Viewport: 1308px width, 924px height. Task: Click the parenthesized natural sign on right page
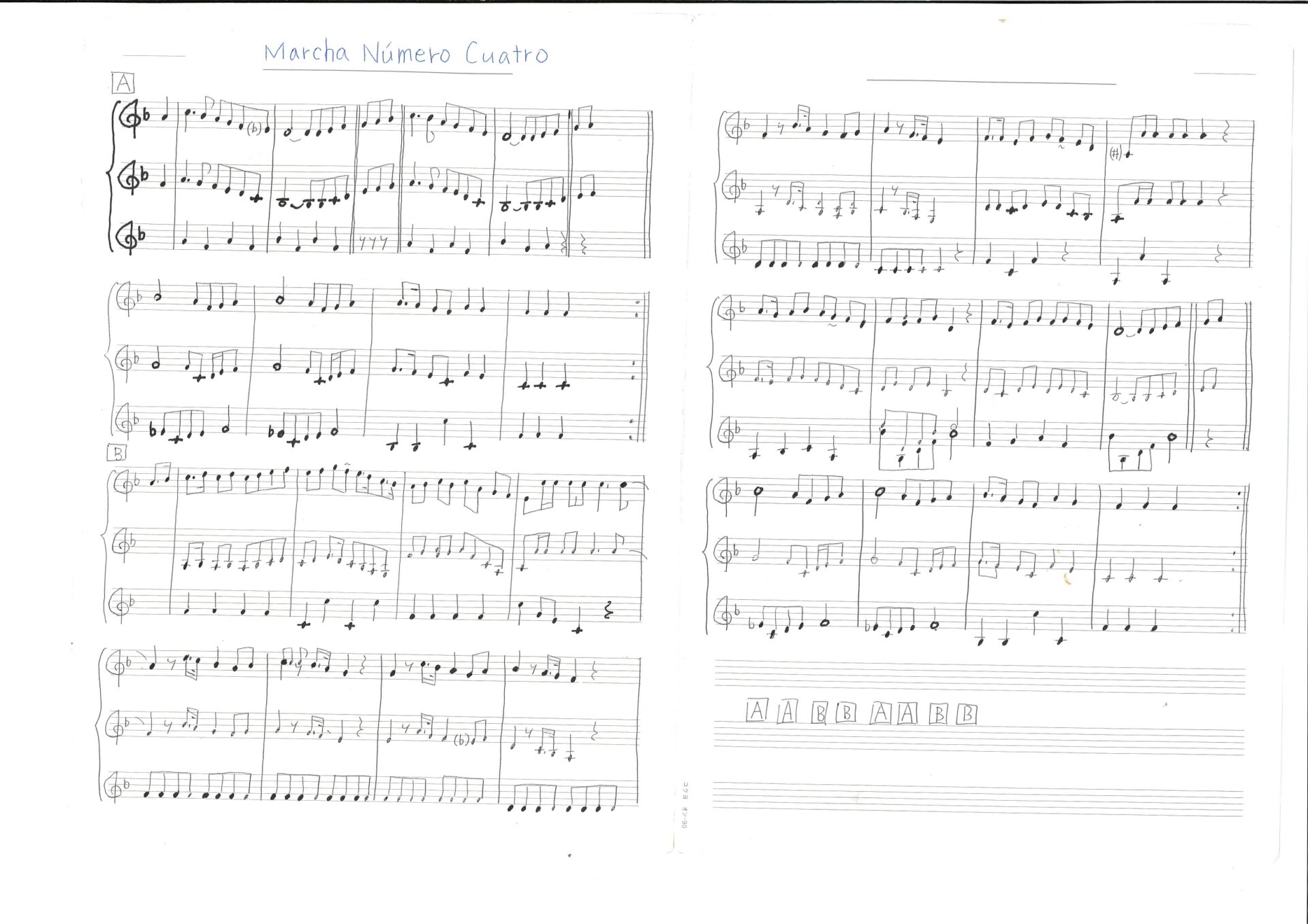[x=1115, y=154]
